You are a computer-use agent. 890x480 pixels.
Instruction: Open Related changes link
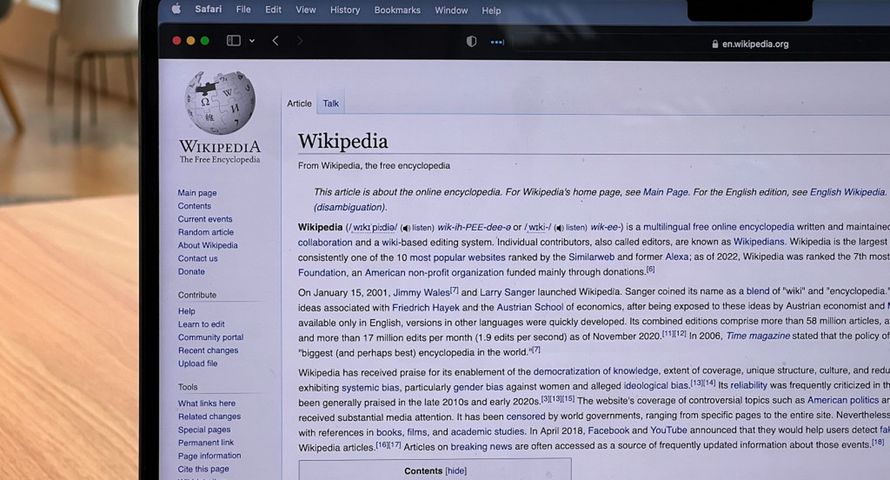pos(209,416)
